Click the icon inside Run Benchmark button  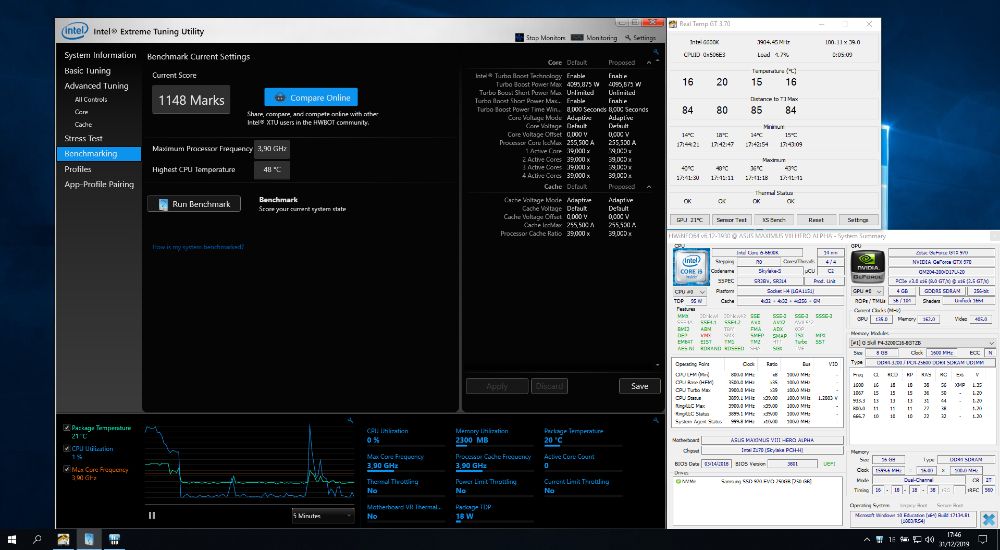pos(162,204)
